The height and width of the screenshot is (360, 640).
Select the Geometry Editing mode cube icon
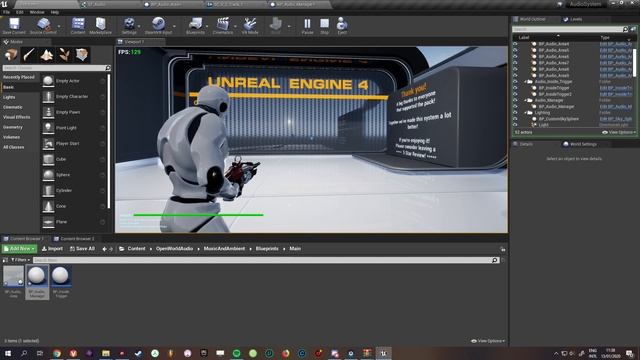[82, 55]
